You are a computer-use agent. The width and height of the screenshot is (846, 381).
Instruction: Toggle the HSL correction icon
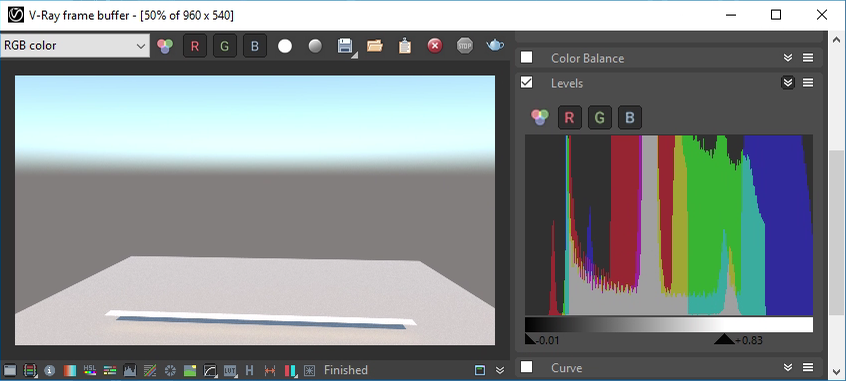(x=90, y=370)
